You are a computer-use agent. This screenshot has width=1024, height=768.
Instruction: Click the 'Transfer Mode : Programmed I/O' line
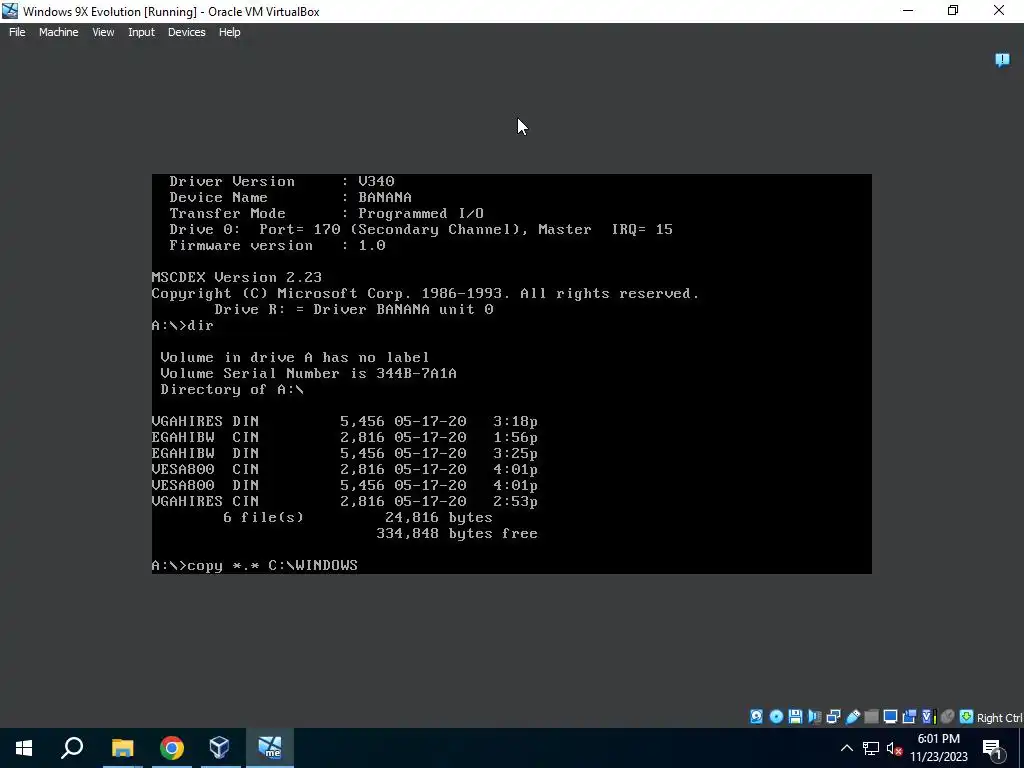pyautogui.click(x=327, y=214)
